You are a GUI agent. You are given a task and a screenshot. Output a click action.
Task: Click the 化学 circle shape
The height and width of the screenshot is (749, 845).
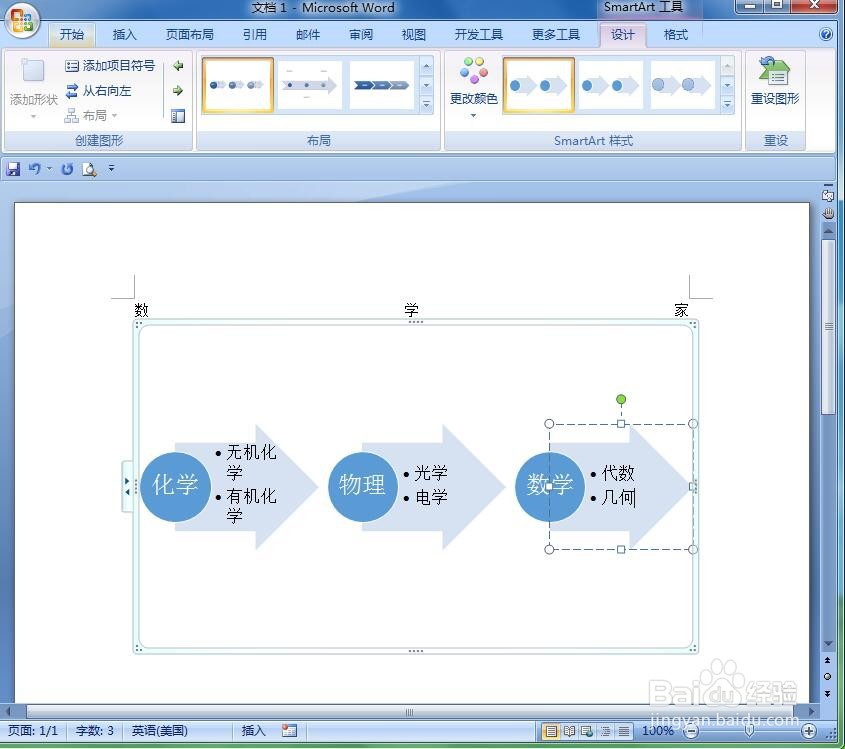[175, 487]
